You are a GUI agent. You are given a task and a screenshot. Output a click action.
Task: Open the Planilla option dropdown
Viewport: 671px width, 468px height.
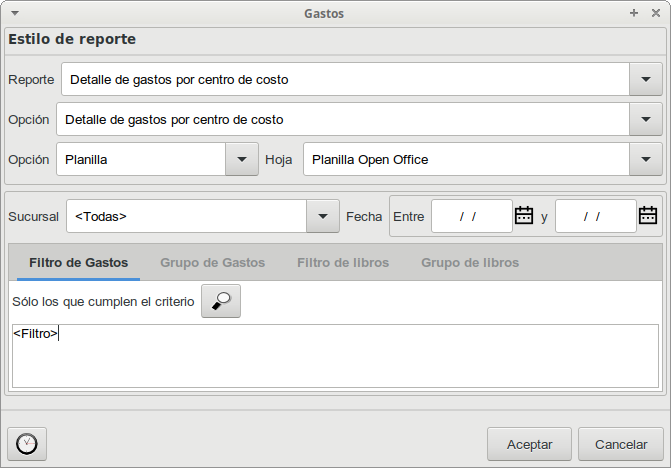point(242,160)
